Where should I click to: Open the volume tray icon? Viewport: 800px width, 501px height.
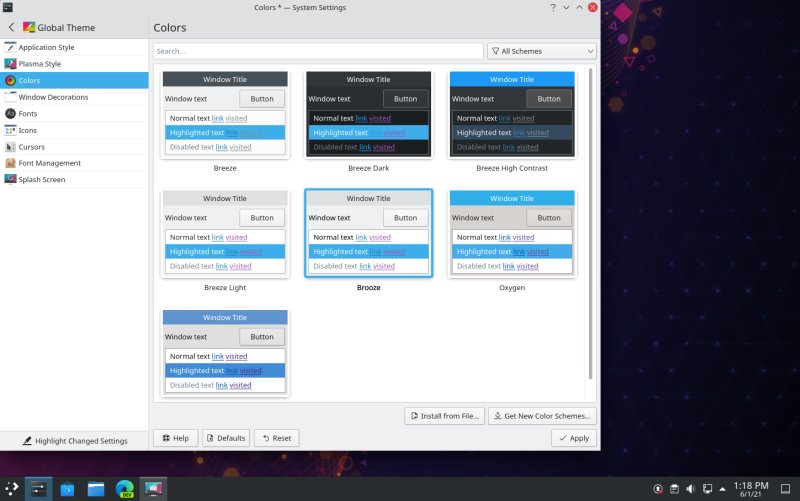tap(690, 489)
